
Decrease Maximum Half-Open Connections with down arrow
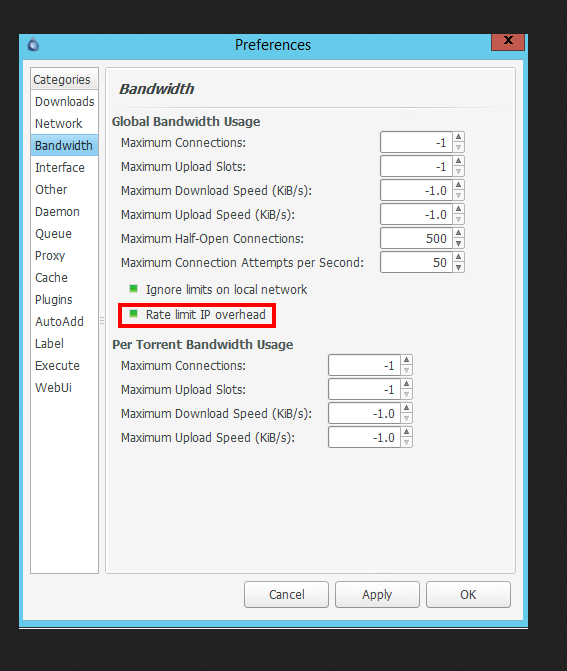tap(458, 243)
